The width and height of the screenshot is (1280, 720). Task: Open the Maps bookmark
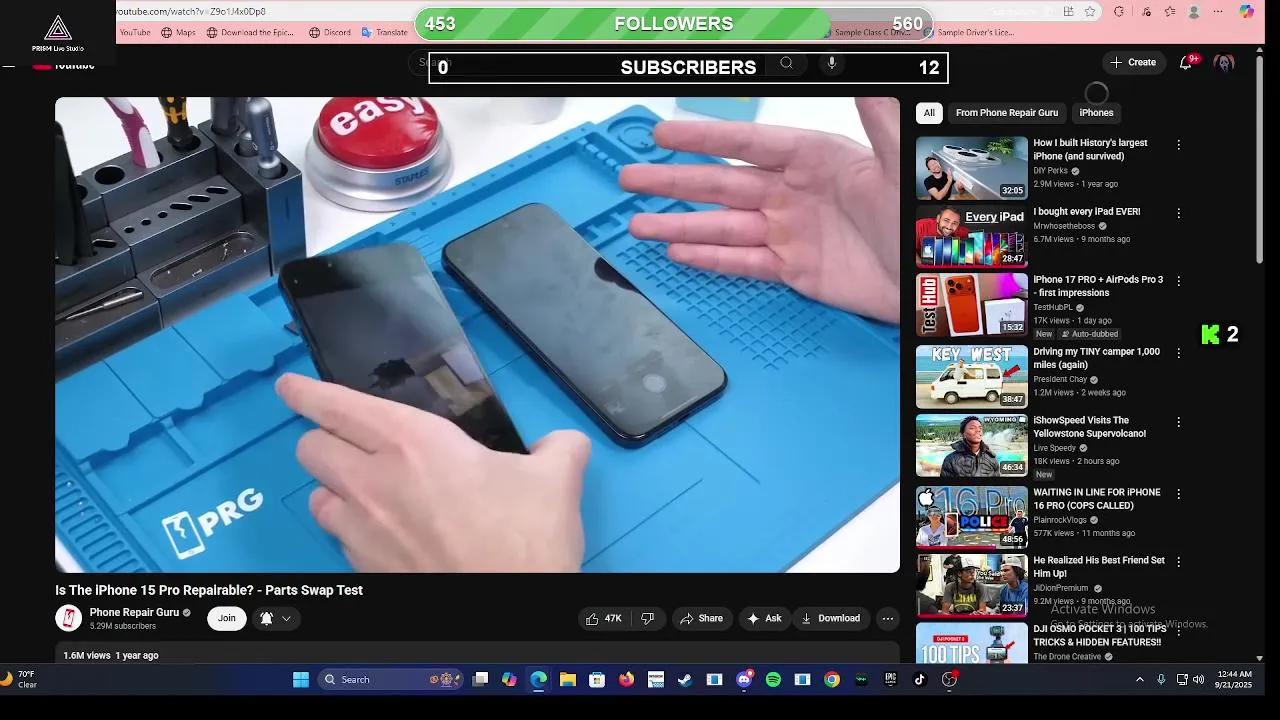178,32
